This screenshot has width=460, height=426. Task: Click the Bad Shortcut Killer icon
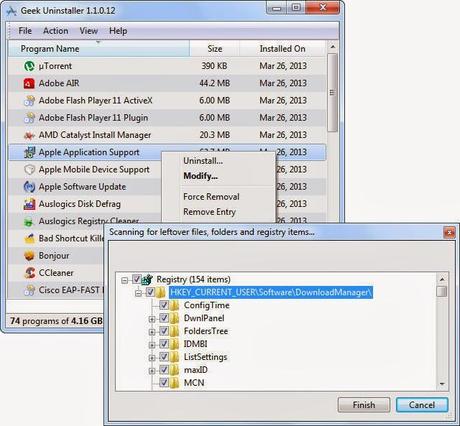pyautogui.click(x=29, y=238)
